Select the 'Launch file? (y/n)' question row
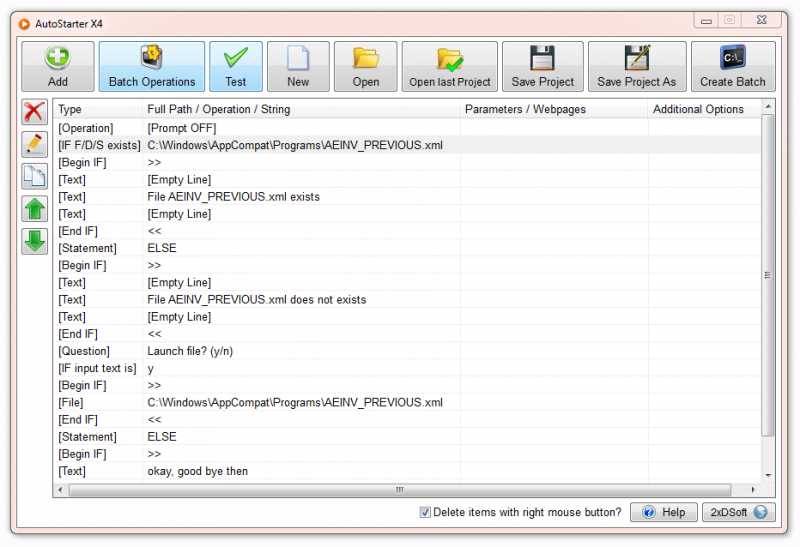 click(x=407, y=351)
